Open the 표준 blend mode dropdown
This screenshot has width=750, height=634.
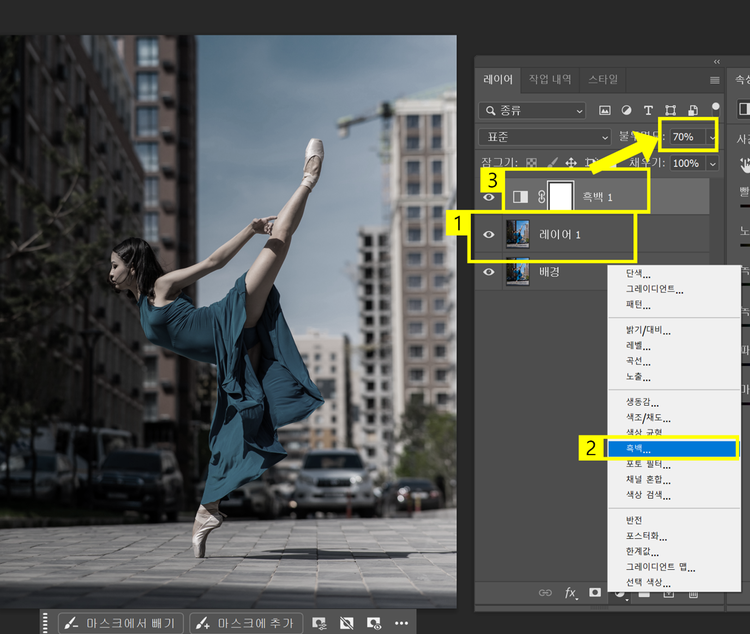coord(545,137)
